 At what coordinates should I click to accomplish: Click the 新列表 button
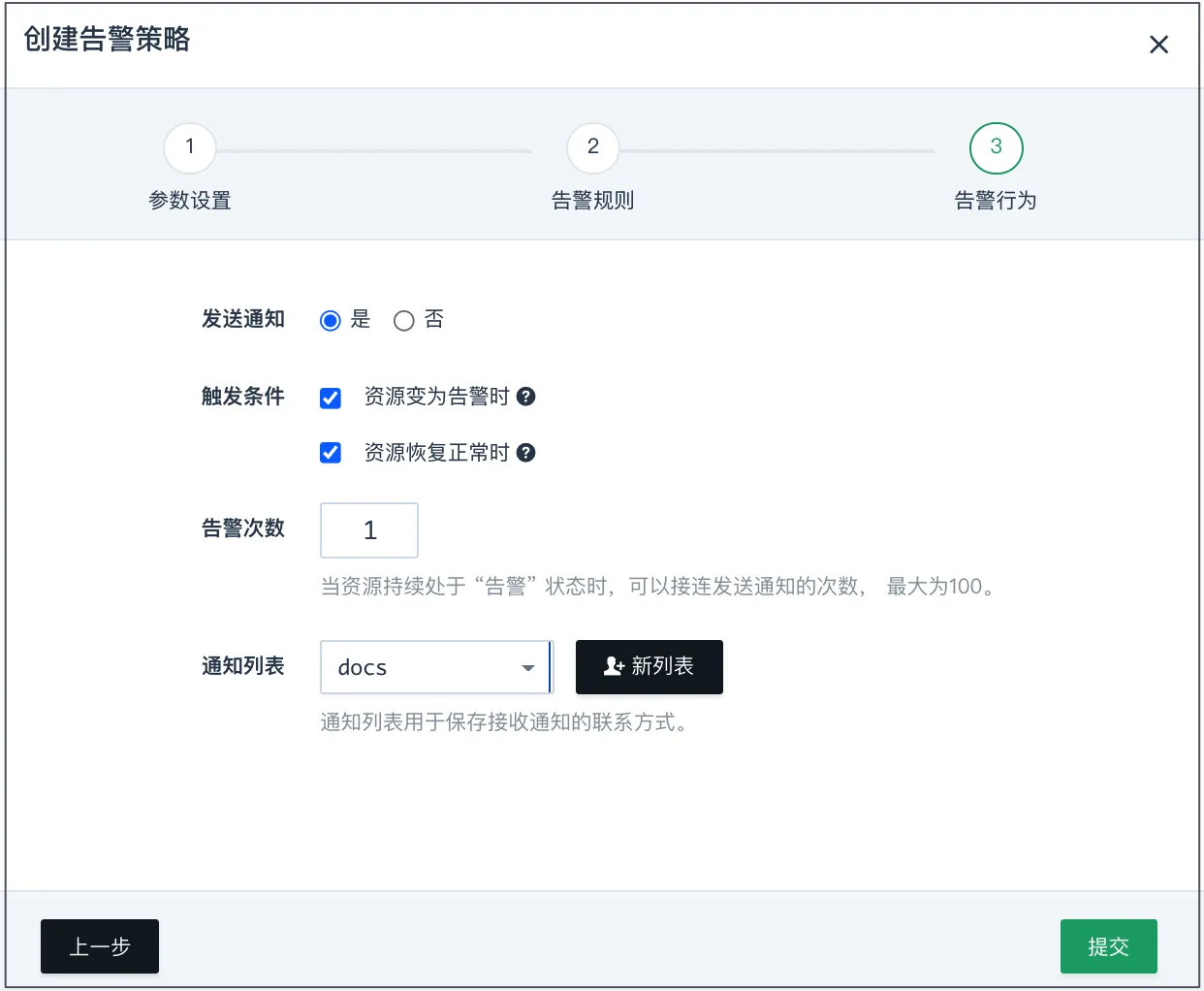coord(649,667)
